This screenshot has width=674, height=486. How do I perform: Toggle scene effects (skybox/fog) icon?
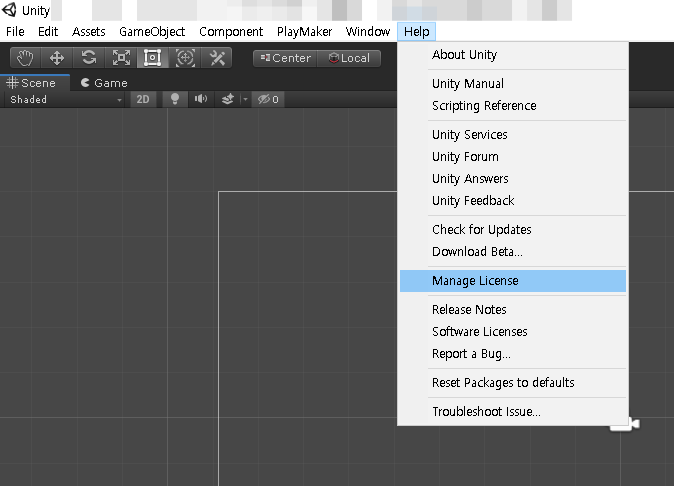227,99
